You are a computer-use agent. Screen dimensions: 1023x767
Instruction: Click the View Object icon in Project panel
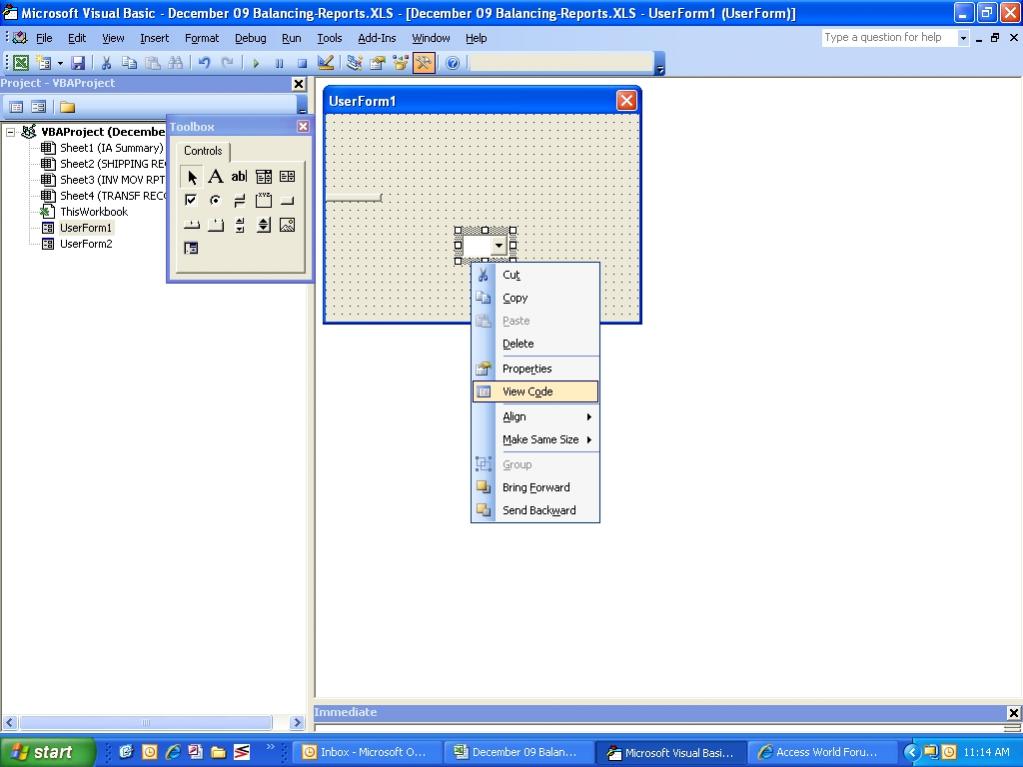click(38, 106)
